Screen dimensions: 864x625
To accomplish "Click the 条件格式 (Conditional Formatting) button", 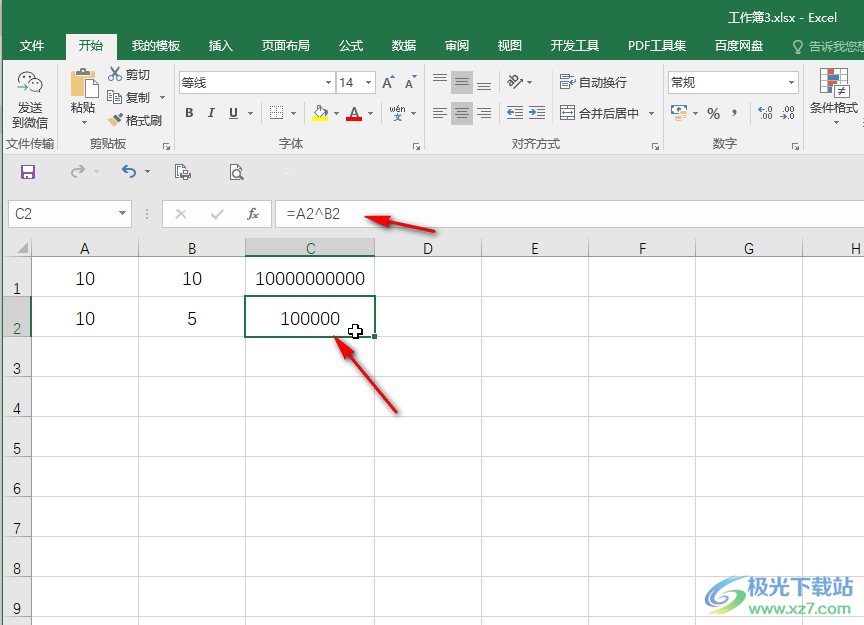I will point(833,93).
